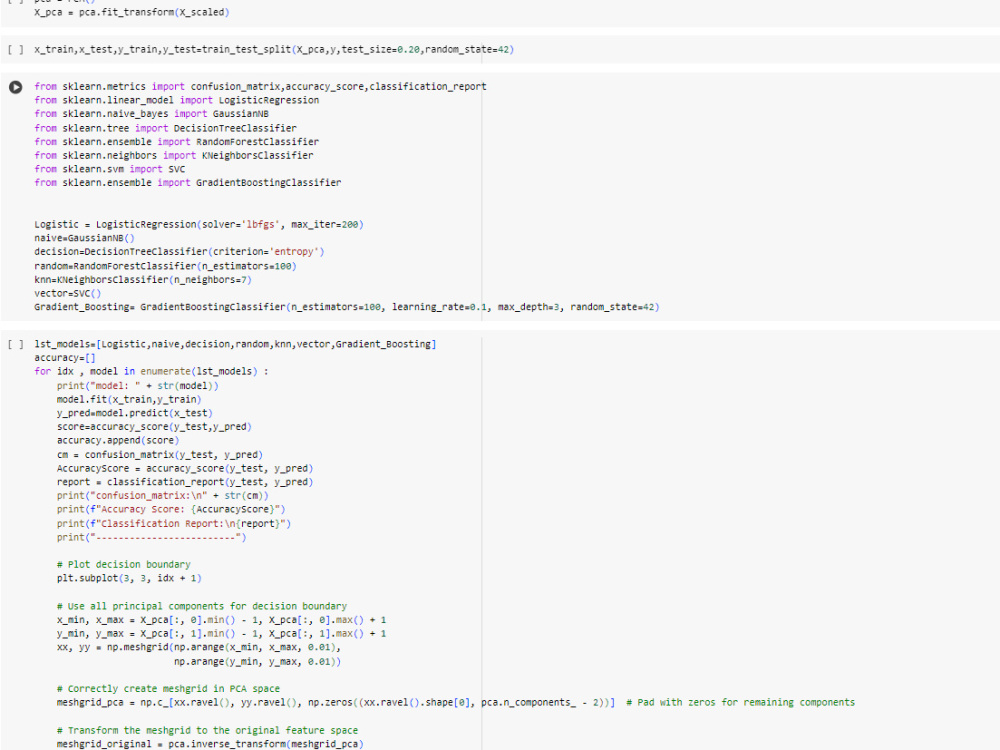This screenshot has height=750, width=1000.
Task: Click the accuracy=[] line
Action: coord(65,358)
